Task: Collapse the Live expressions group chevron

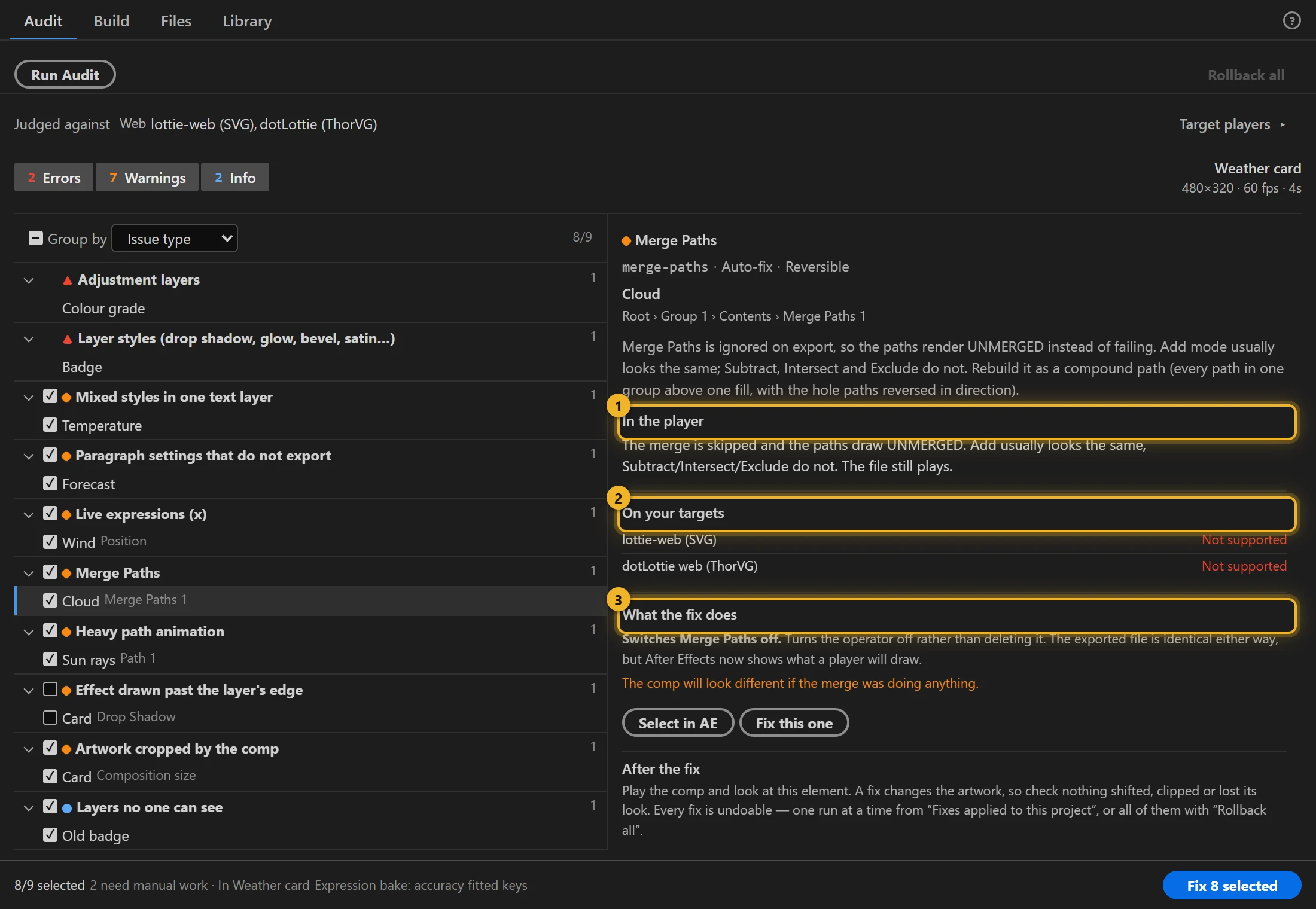Action: 28,515
